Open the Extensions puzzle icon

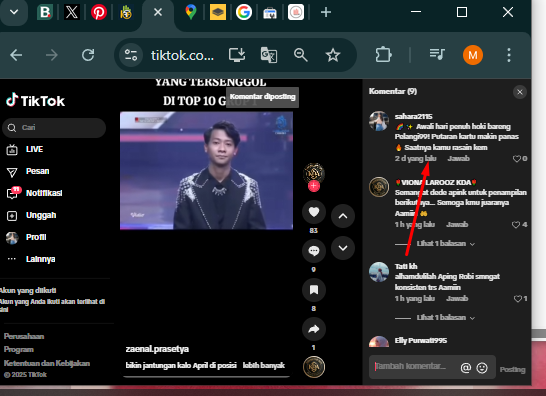[383, 55]
